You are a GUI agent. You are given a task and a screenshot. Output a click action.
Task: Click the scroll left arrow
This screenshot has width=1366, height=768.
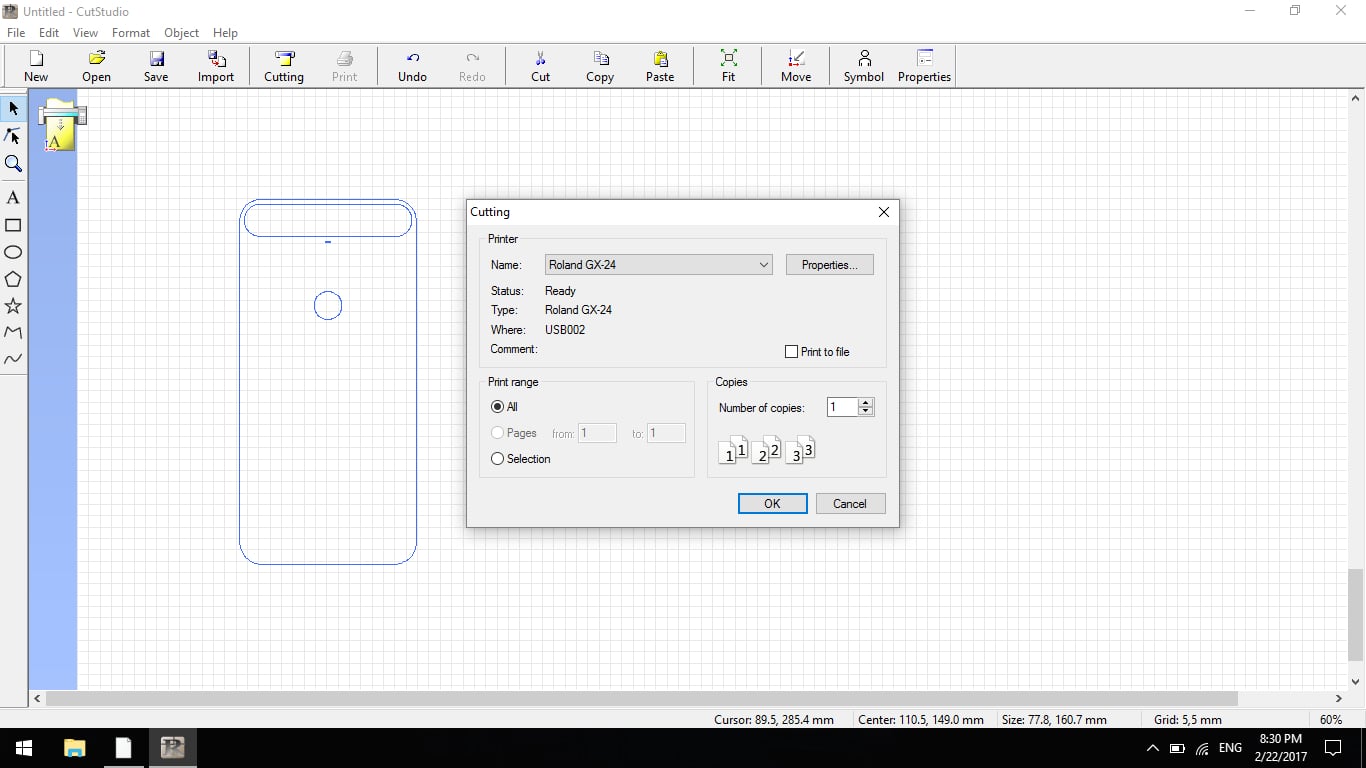pos(37,698)
